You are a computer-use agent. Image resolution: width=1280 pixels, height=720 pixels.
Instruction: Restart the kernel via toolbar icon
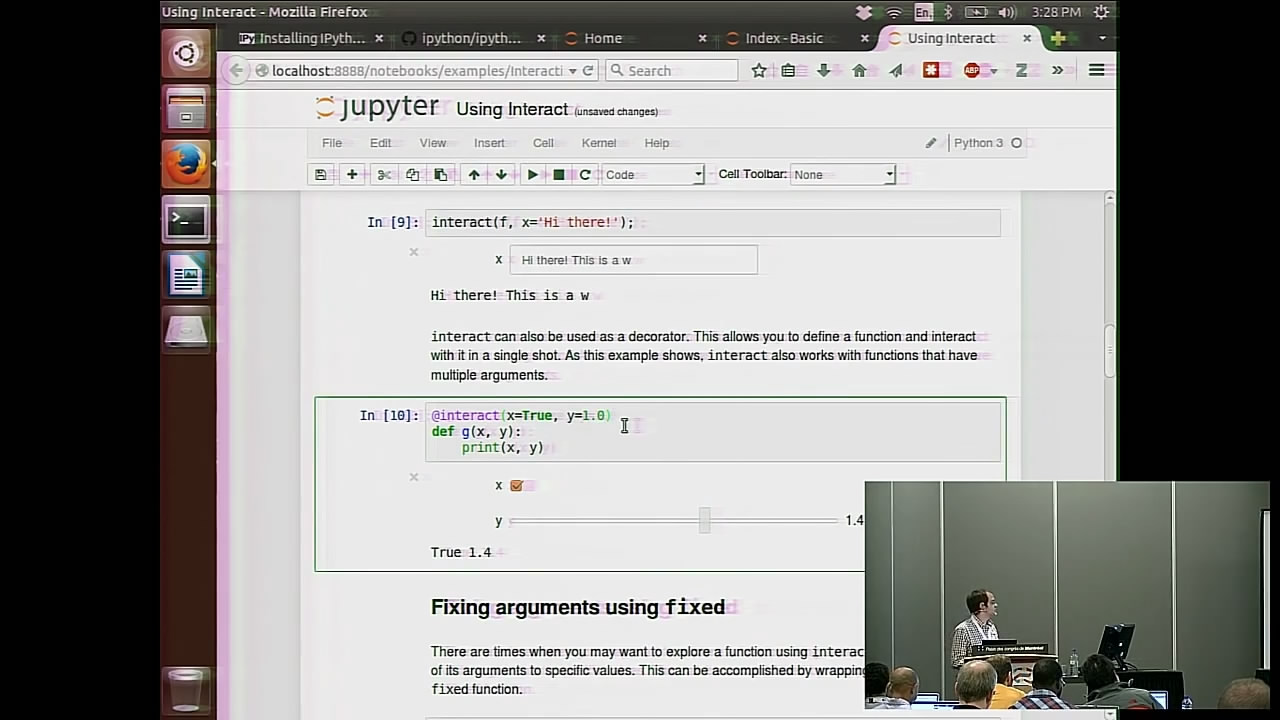[x=585, y=175]
